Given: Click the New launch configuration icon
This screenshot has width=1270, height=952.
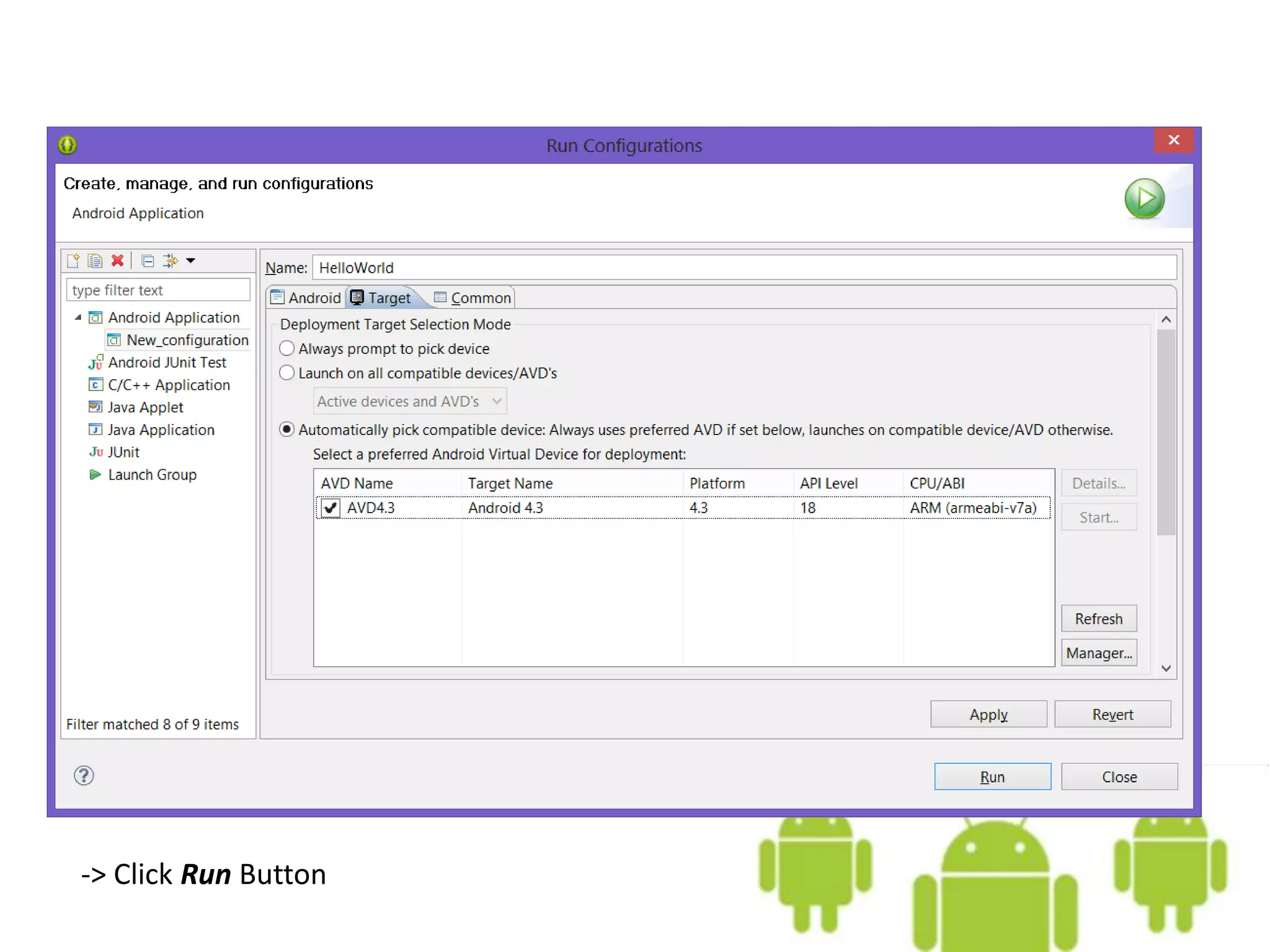Looking at the screenshot, I should coord(73,260).
